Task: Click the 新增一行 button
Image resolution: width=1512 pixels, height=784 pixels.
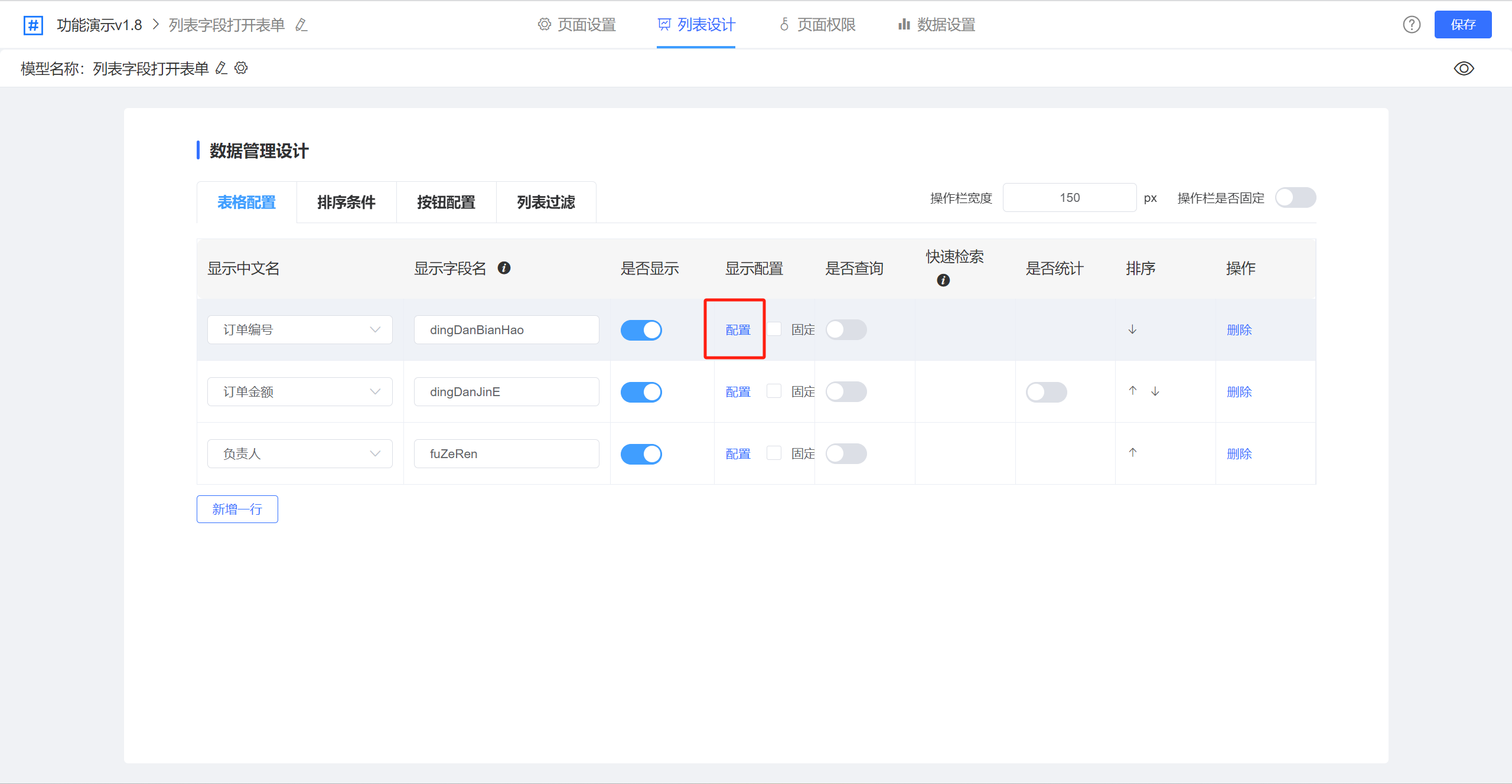Action: coord(237,509)
